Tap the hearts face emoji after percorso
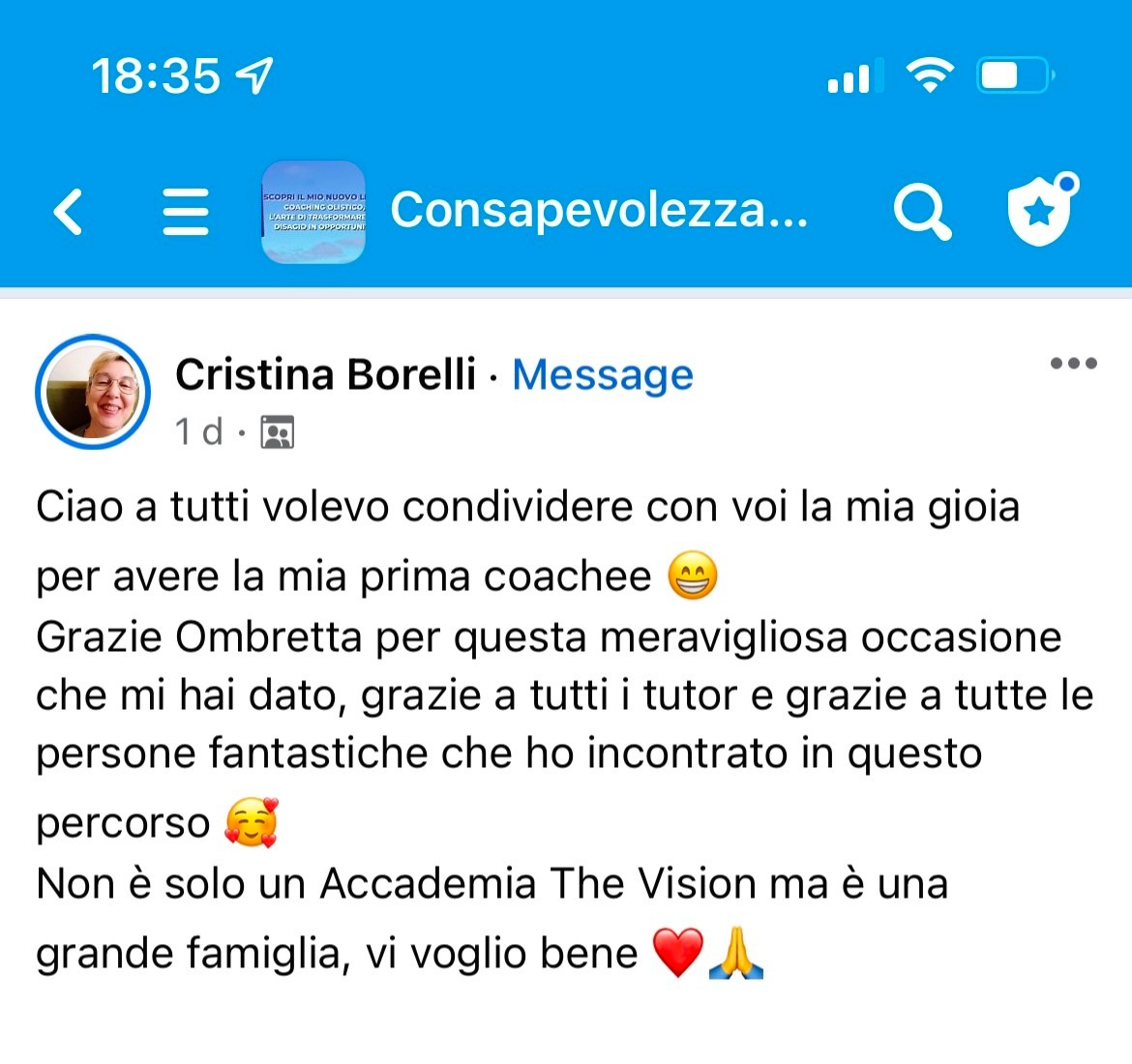The width and height of the screenshot is (1132, 1064). [252, 822]
